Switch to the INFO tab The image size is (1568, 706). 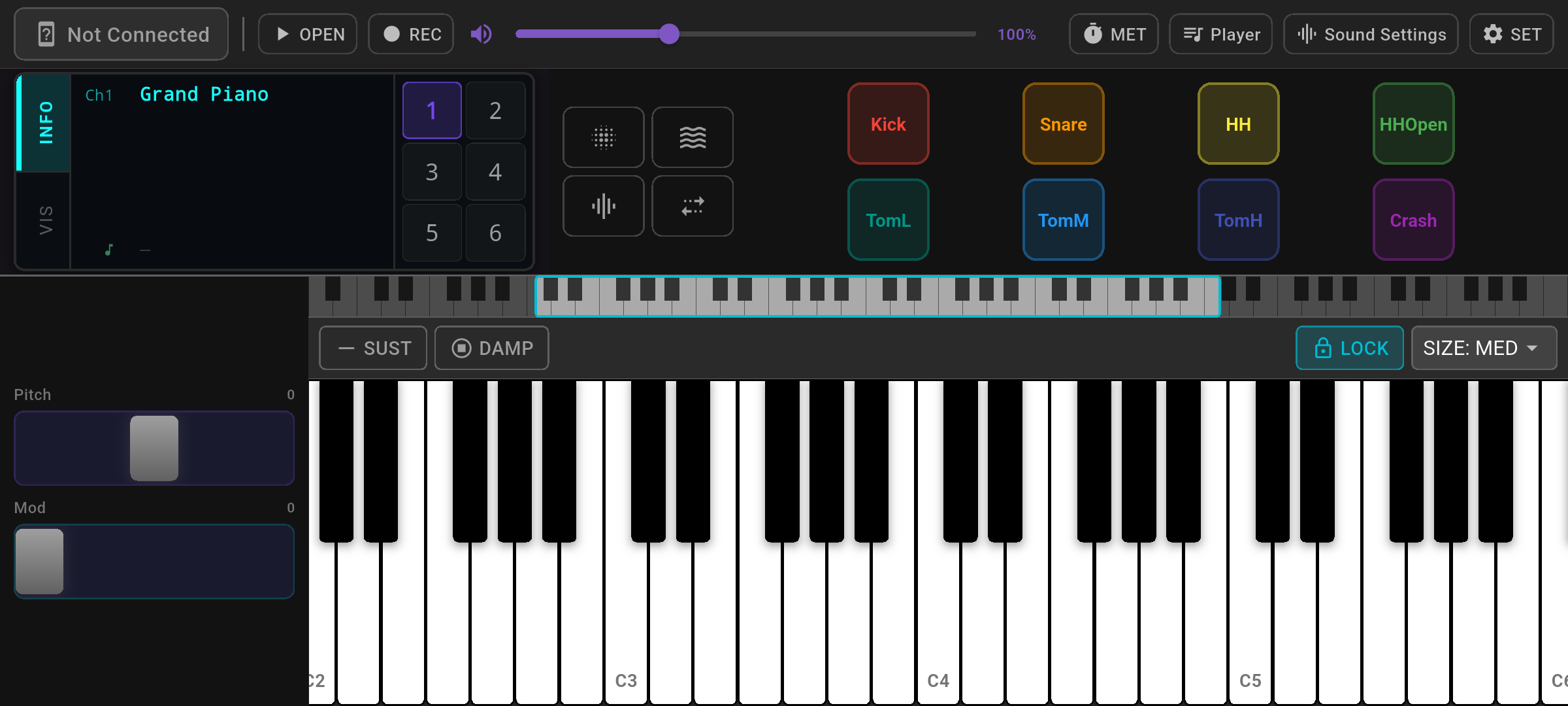44,122
